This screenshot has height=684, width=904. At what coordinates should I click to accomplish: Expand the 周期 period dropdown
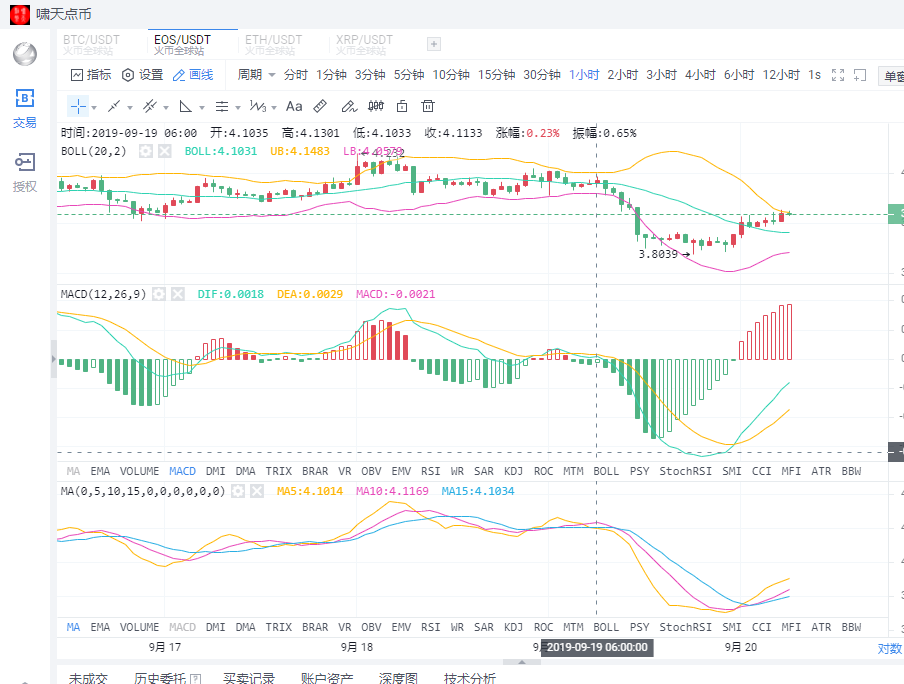coord(257,75)
